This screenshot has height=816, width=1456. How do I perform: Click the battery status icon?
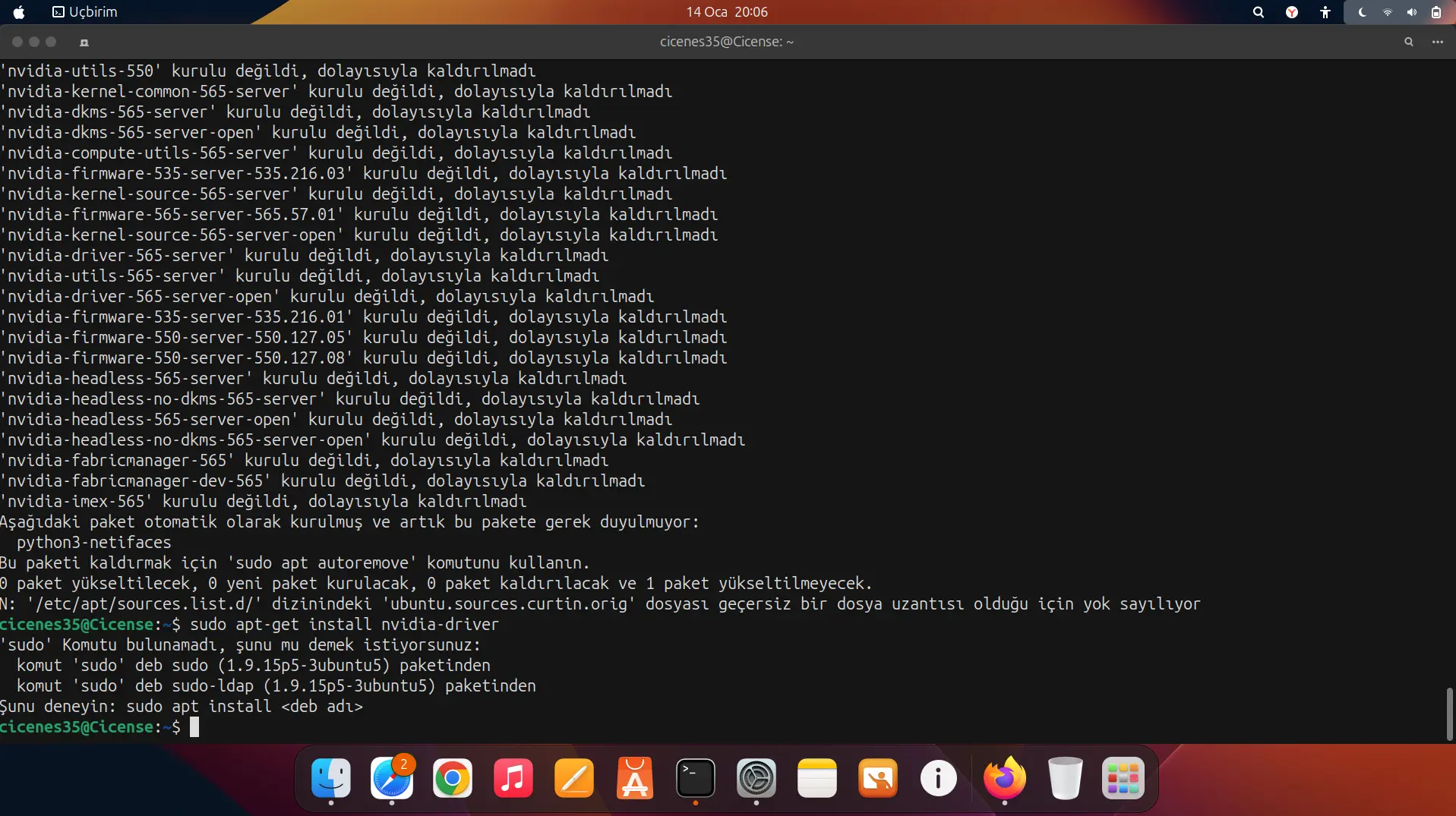tap(1436, 12)
